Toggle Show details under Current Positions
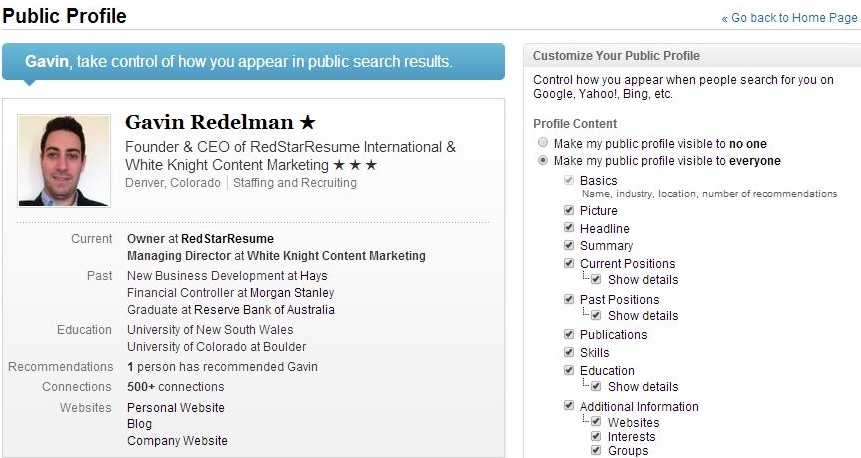Image resolution: width=861 pixels, height=458 pixels. (x=596, y=279)
